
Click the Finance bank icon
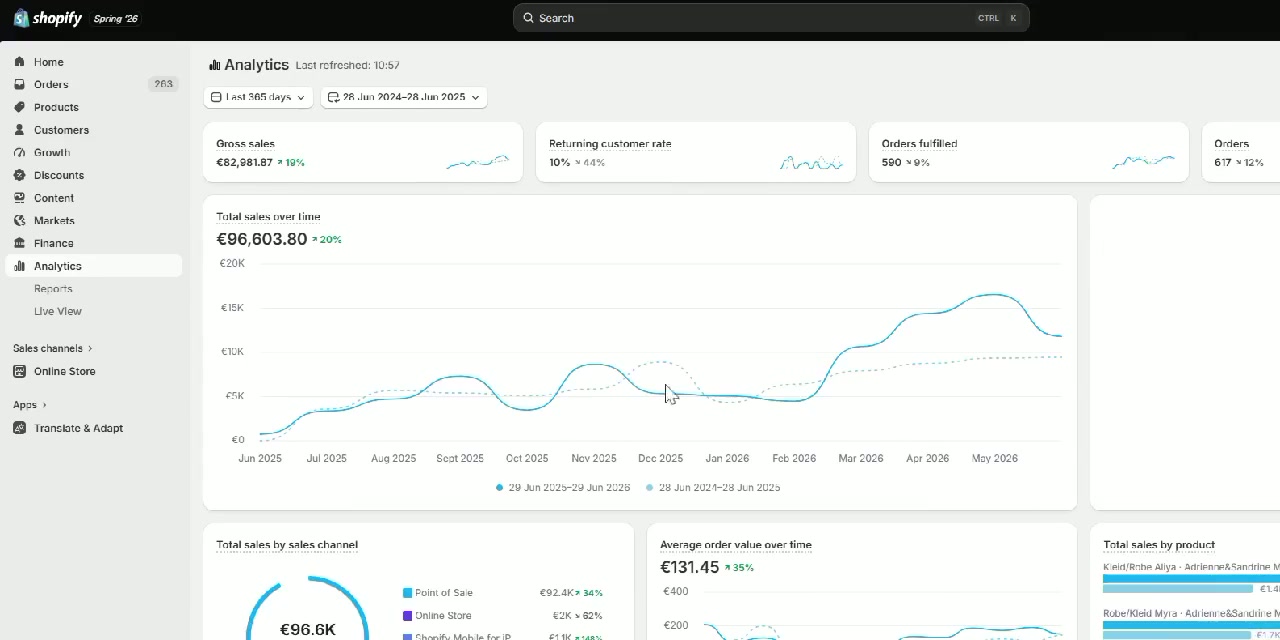click(19, 243)
